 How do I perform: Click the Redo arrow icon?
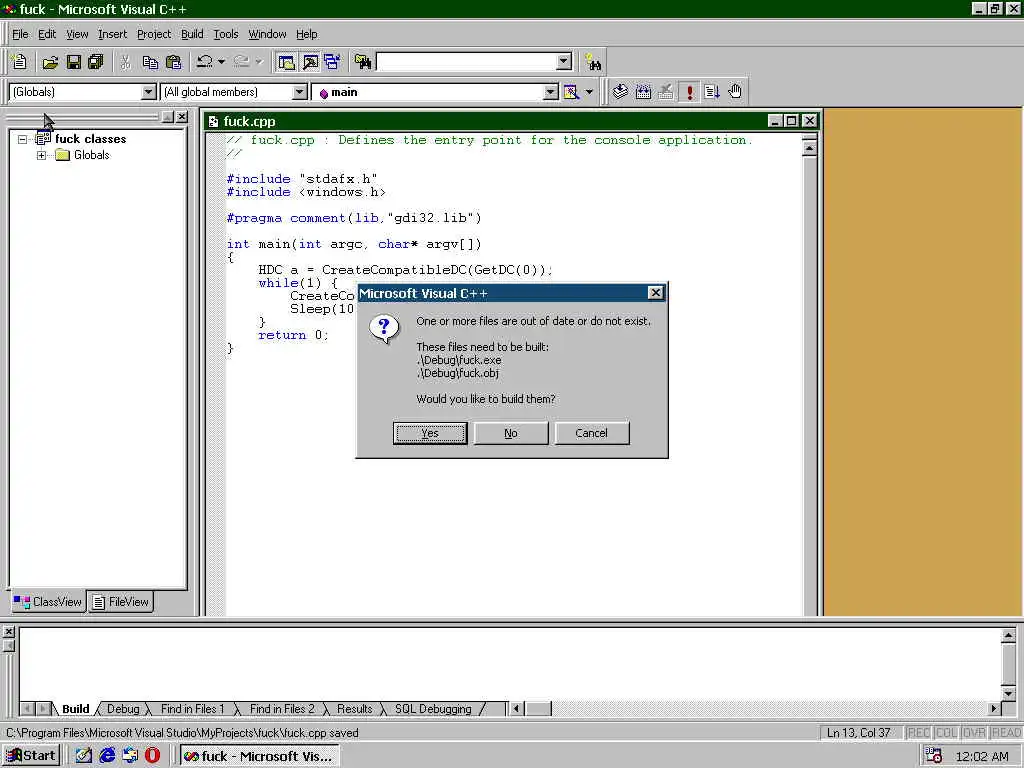tap(242, 62)
